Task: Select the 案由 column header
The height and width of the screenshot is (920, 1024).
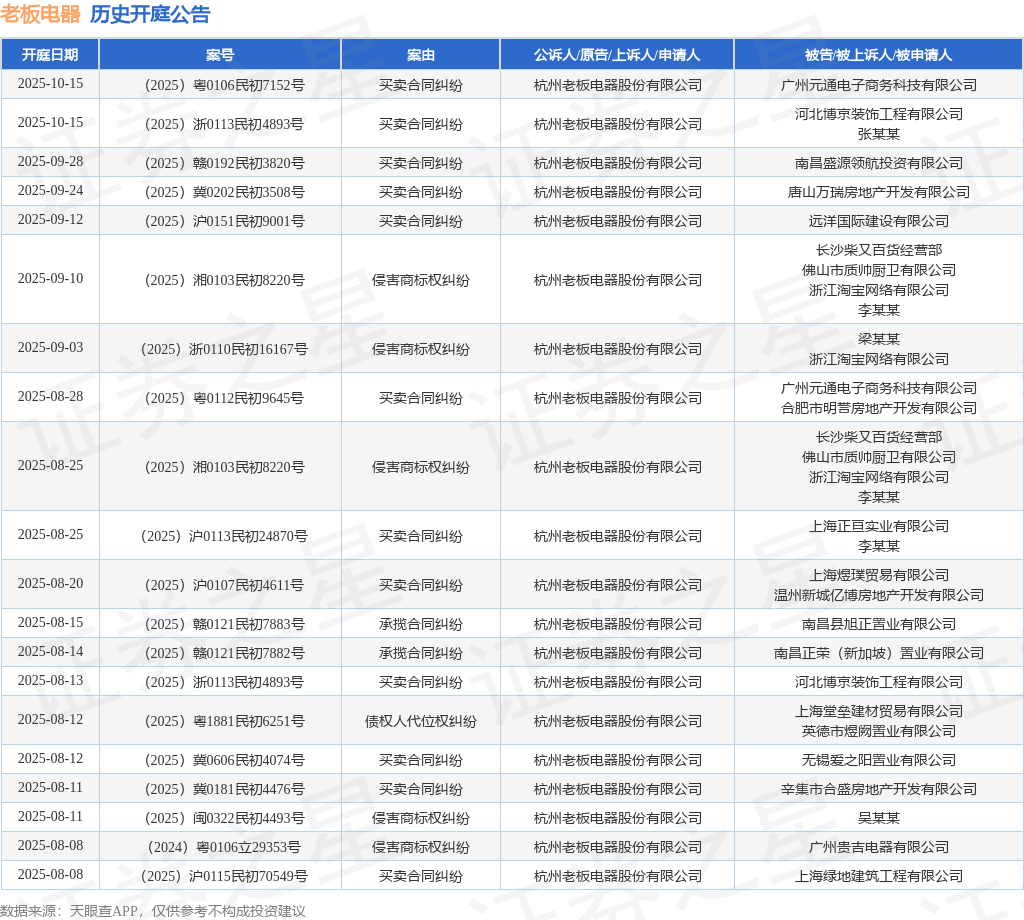Action: [x=421, y=55]
